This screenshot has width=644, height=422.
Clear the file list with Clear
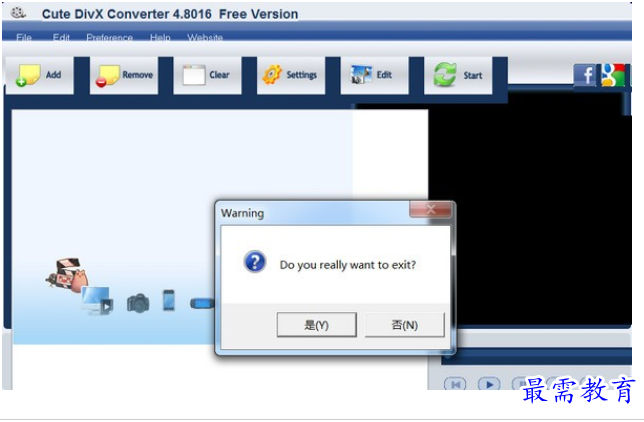click(207, 76)
